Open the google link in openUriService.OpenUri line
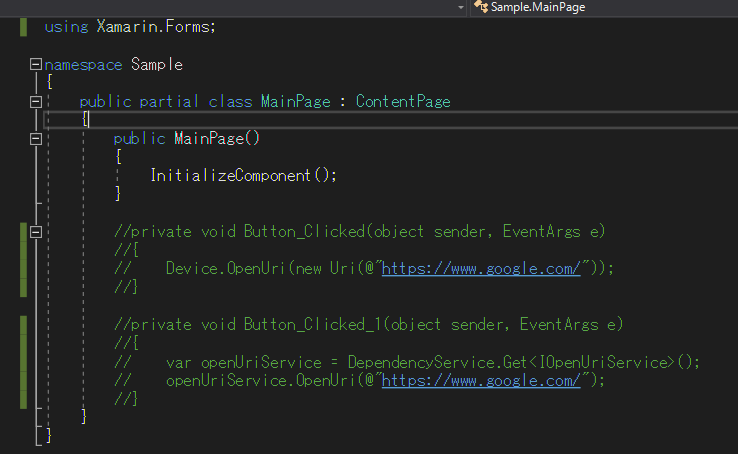Screen dimensions: 738x454 click(x=481, y=381)
